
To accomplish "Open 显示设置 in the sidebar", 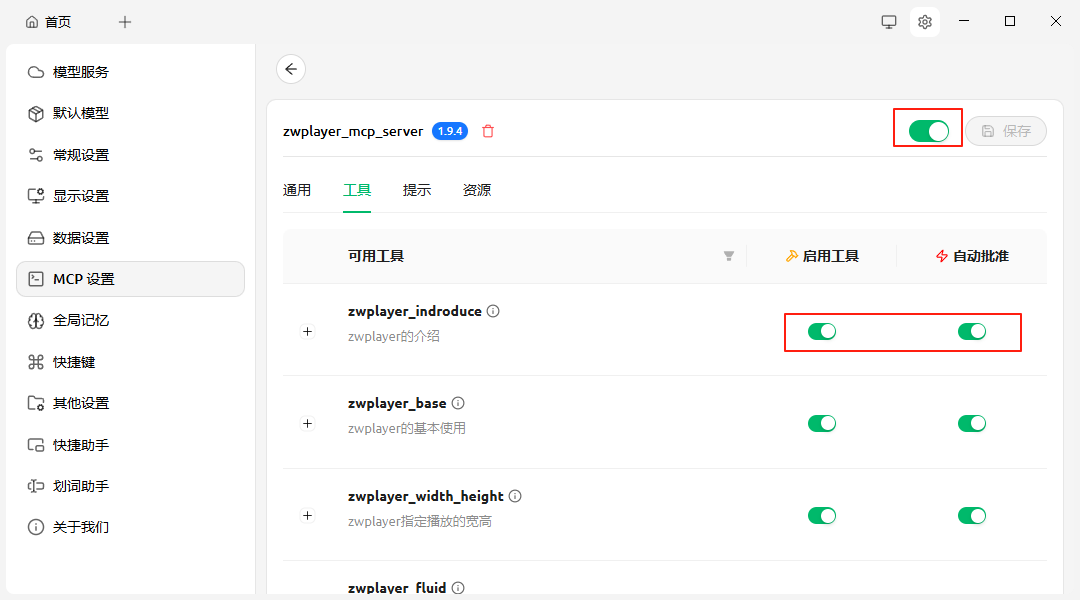I will 130,196.
